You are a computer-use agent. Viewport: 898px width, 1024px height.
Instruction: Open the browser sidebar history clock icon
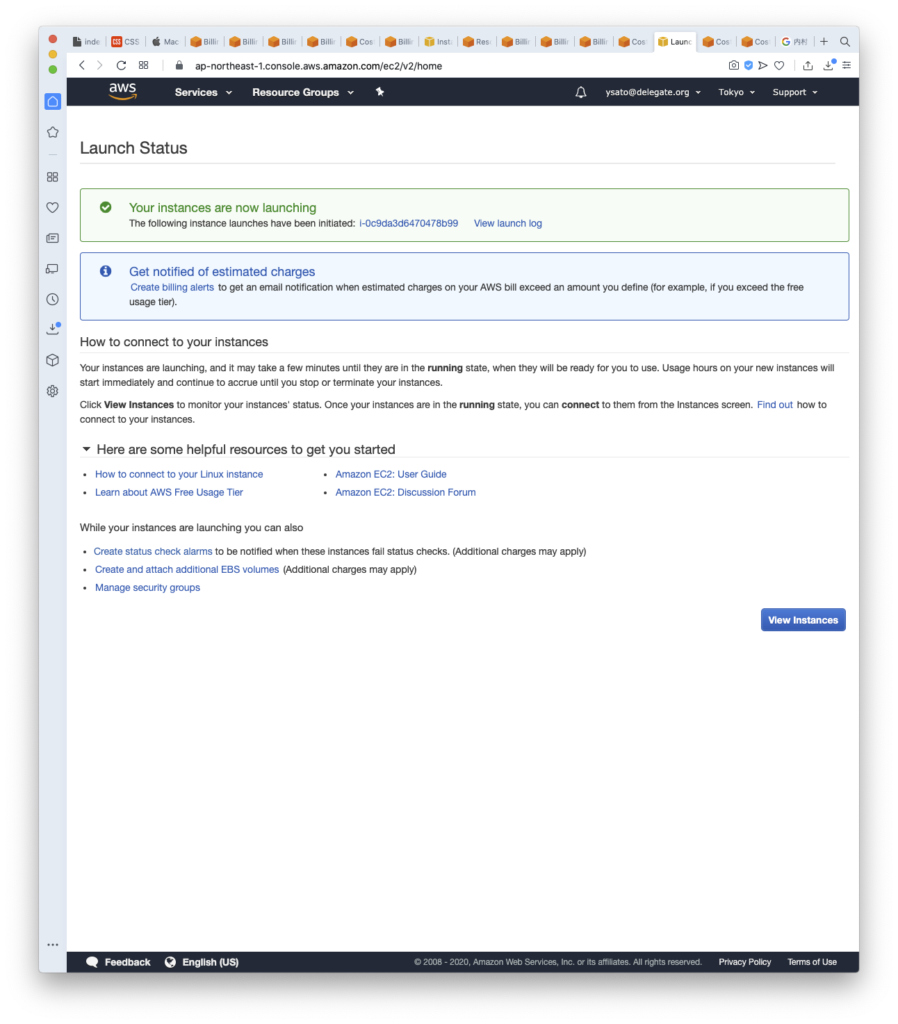(53, 299)
